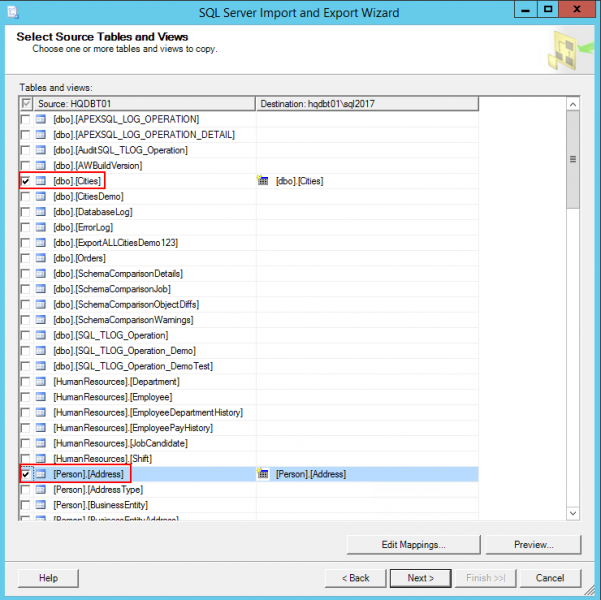This screenshot has width=601, height=600.
Task: Check the [dbo].[SchemaComparisonDetails] checkbox
Action: 25,274
